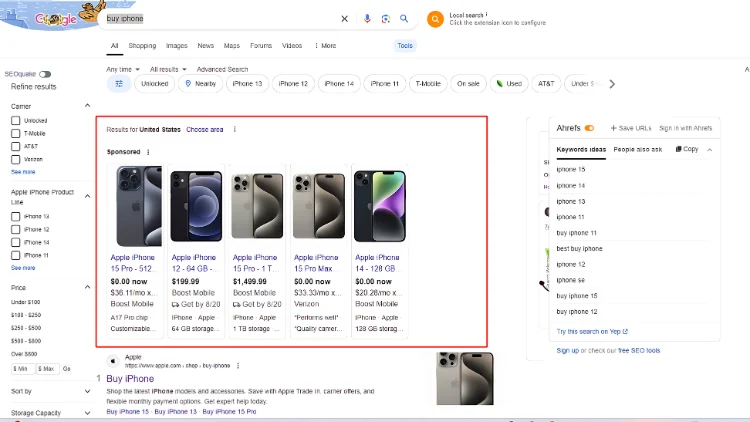Image resolution: width=750 pixels, height=422 pixels.
Task: Click the plus icon for Save URLs
Action: coord(613,128)
